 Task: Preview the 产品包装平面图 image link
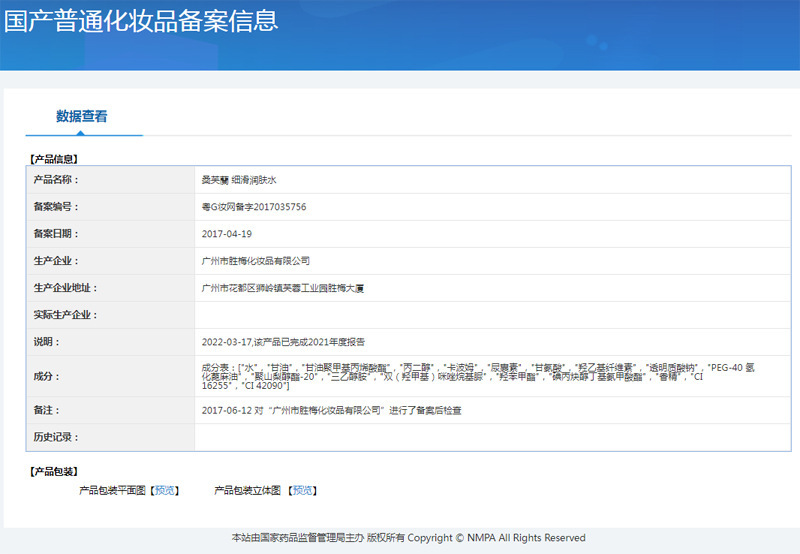click(165, 490)
